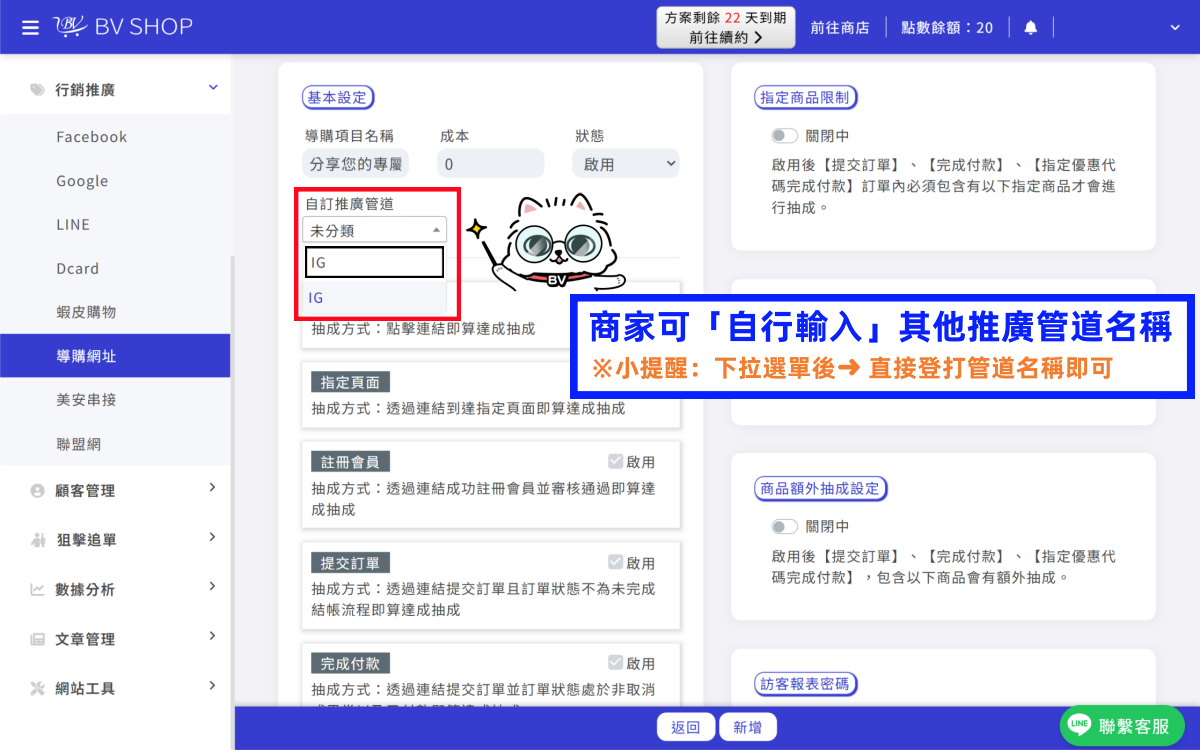Click the BV SHOP logo
The image size is (1200, 750).
tap(121, 27)
